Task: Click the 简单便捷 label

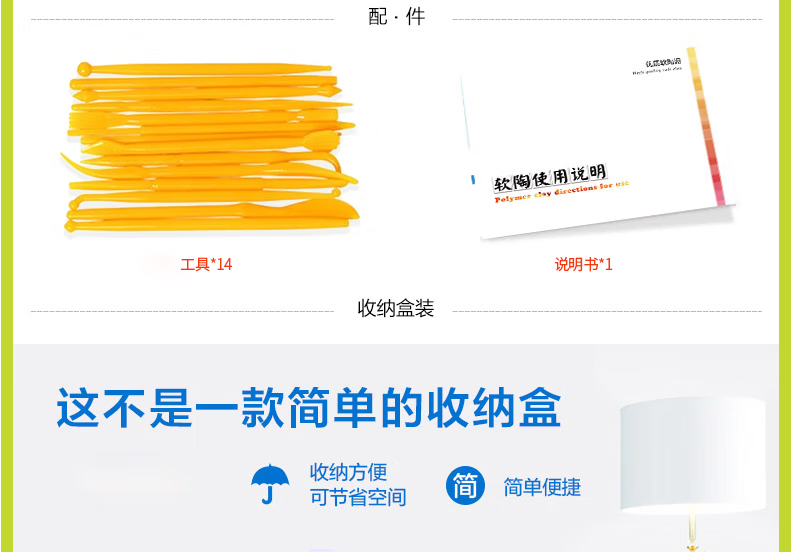Action: tap(542, 487)
